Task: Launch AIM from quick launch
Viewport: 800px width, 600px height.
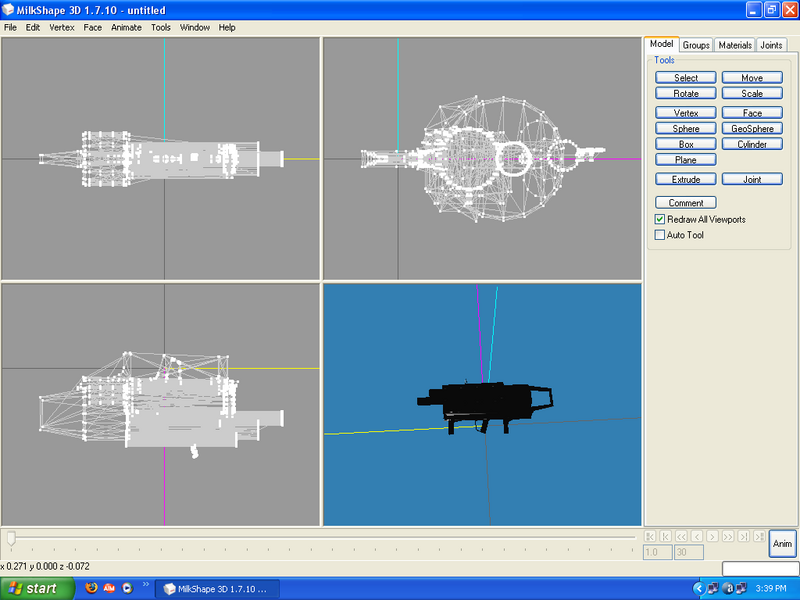Action: [109, 588]
